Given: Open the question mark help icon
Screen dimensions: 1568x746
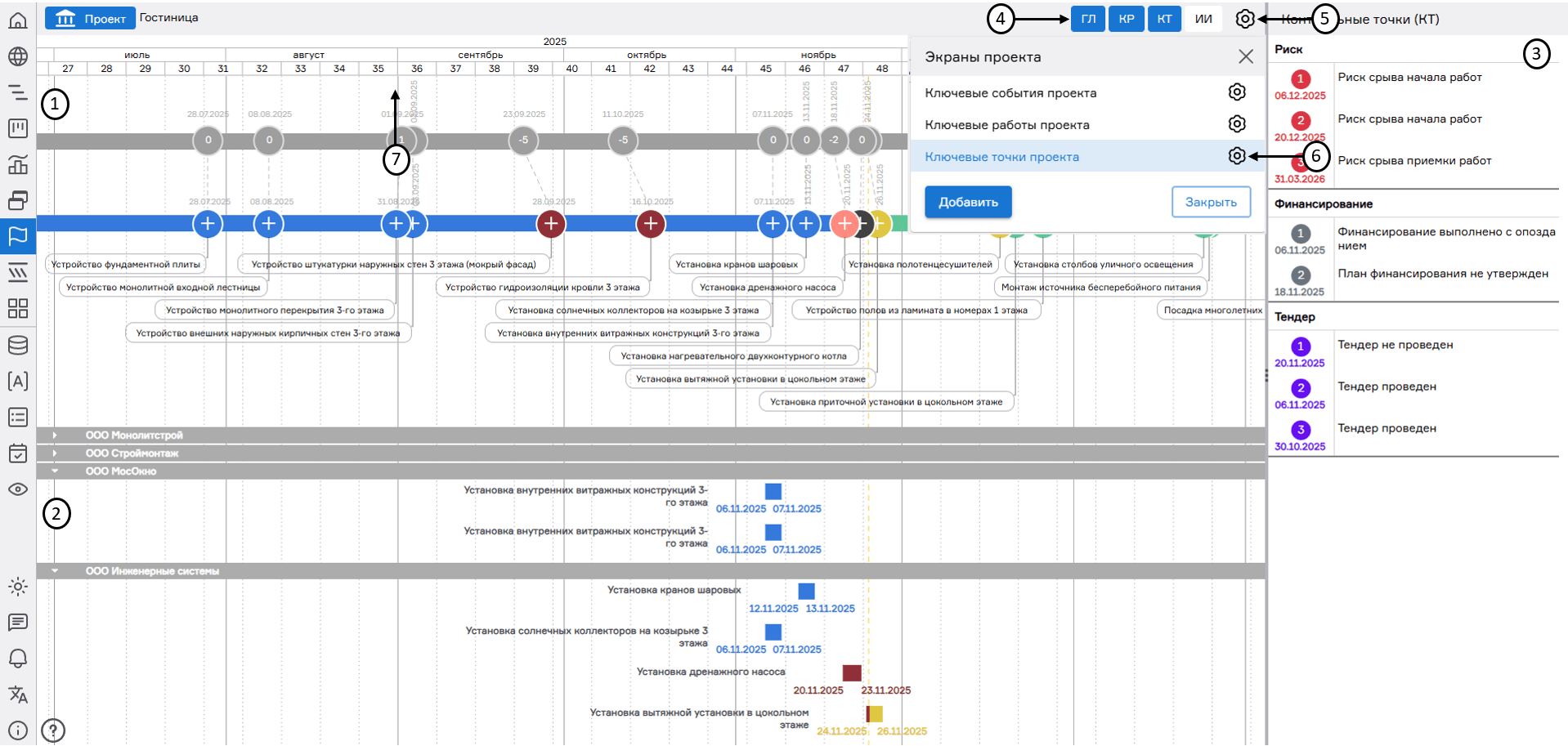Looking at the screenshot, I should point(53,730).
